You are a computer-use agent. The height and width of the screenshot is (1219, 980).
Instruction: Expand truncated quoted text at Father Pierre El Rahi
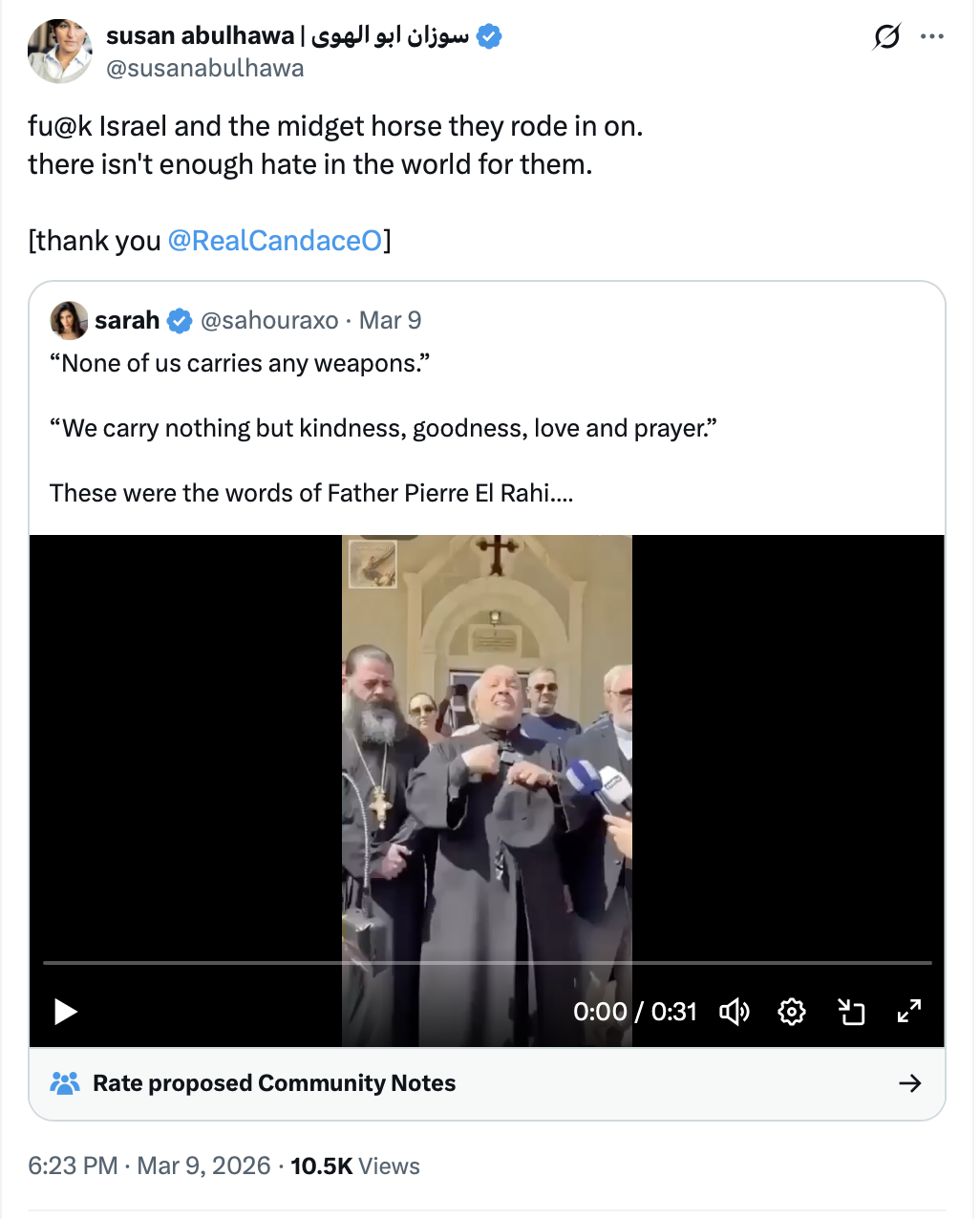click(x=560, y=494)
